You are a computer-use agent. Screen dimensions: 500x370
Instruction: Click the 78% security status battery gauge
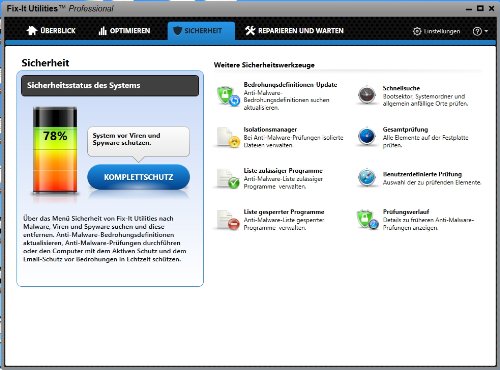click(x=55, y=150)
